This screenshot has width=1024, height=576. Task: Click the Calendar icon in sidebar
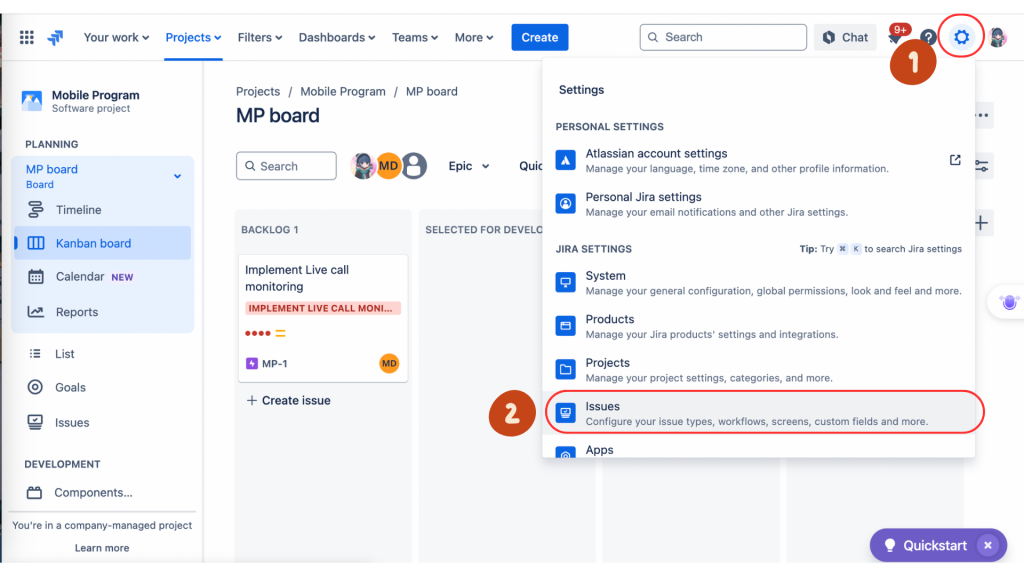pos(35,277)
